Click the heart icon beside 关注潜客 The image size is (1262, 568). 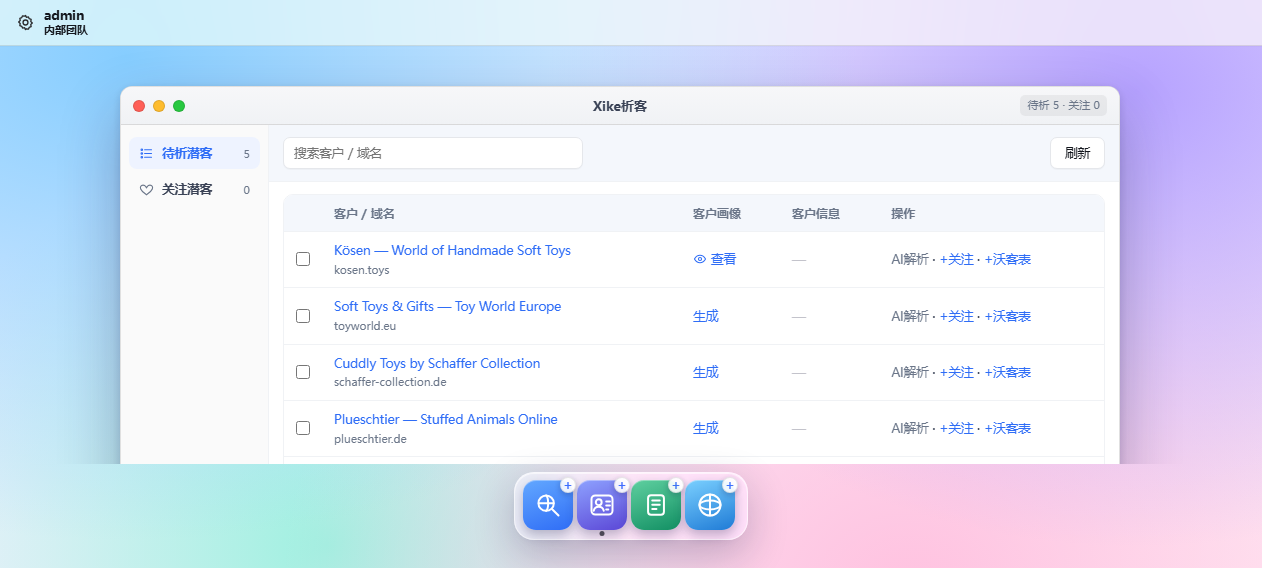pyautogui.click(x=146, y=190)
